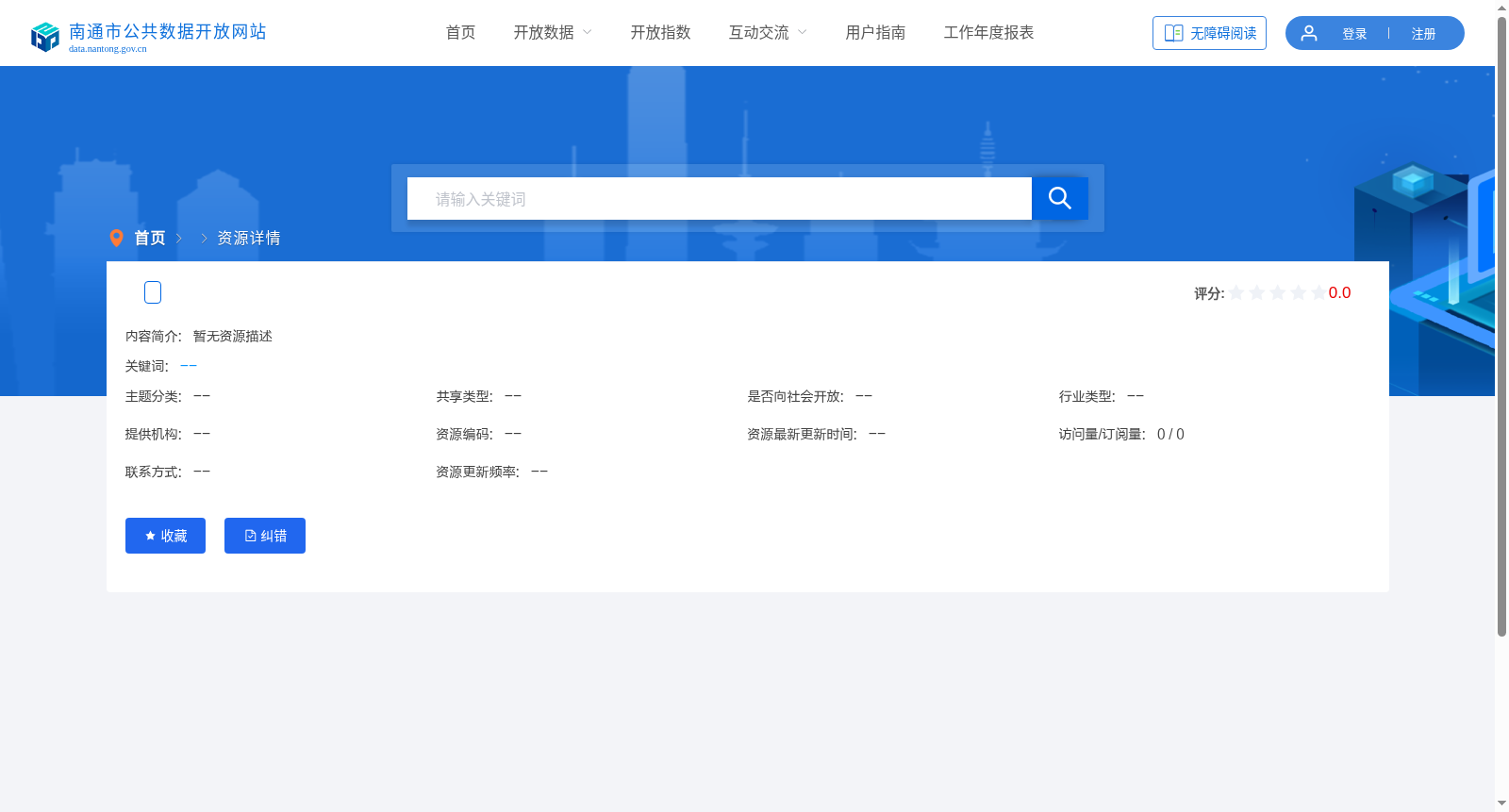Open the 互动交流 menu

click(758, 32)
